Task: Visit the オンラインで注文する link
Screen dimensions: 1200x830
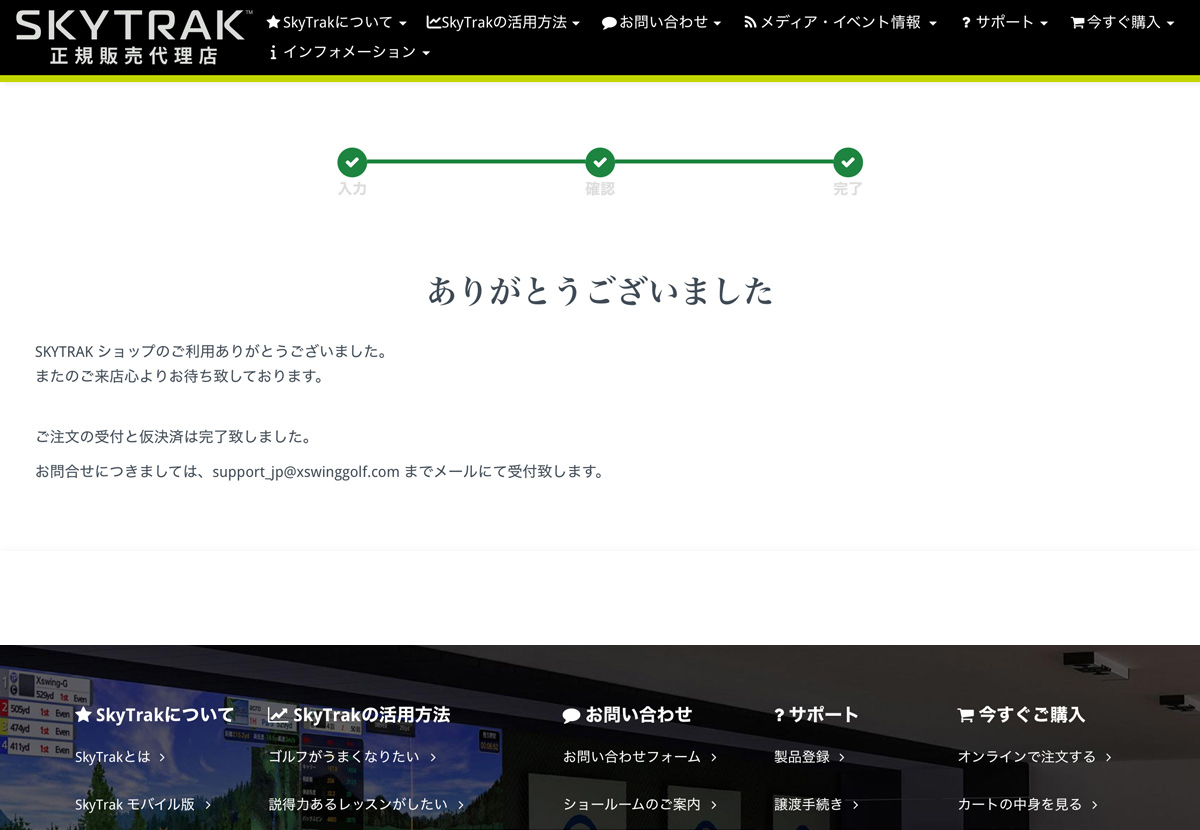Action: pos(1034,757)
